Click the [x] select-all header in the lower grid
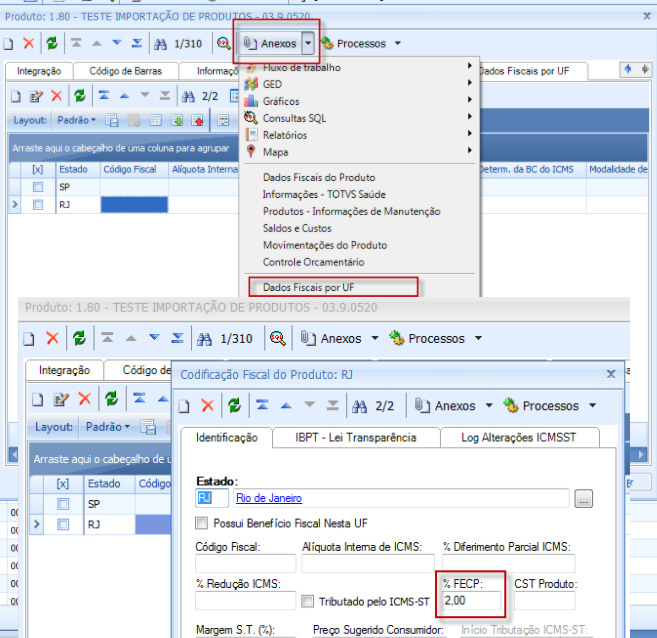 [63, 483]
